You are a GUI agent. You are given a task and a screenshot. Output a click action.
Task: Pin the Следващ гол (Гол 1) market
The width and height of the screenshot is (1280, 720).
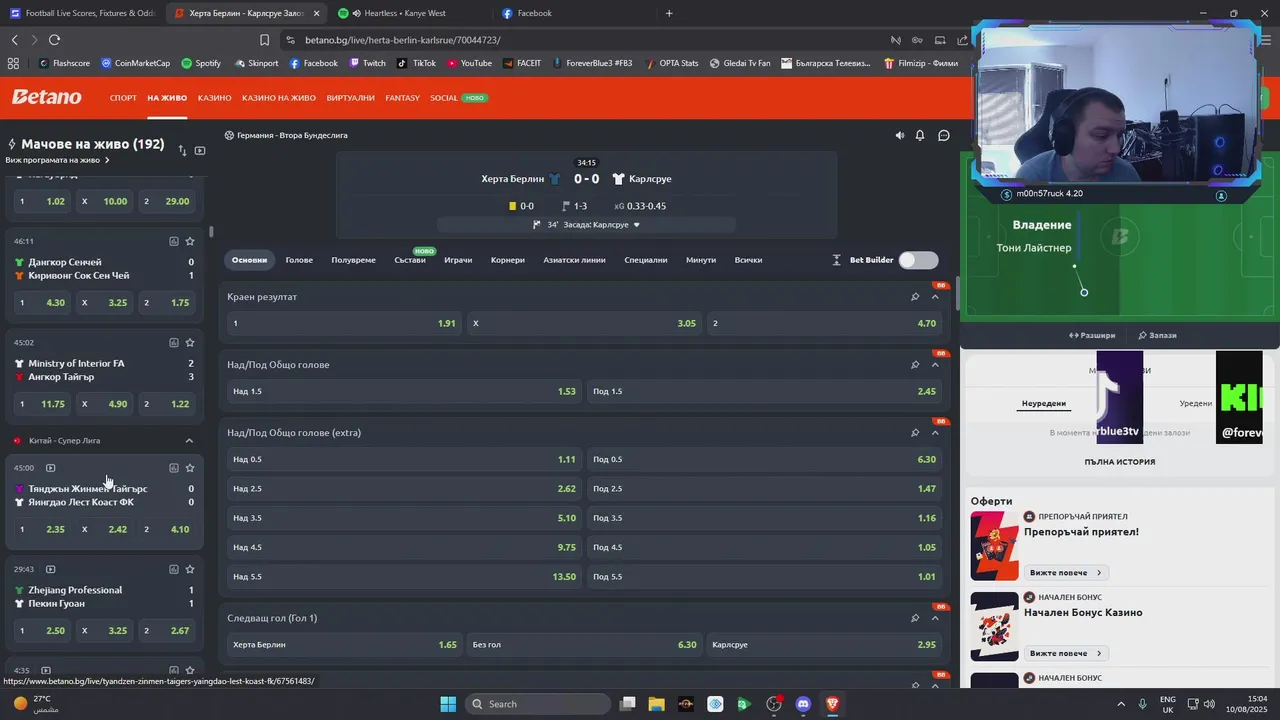click(915, 618)
